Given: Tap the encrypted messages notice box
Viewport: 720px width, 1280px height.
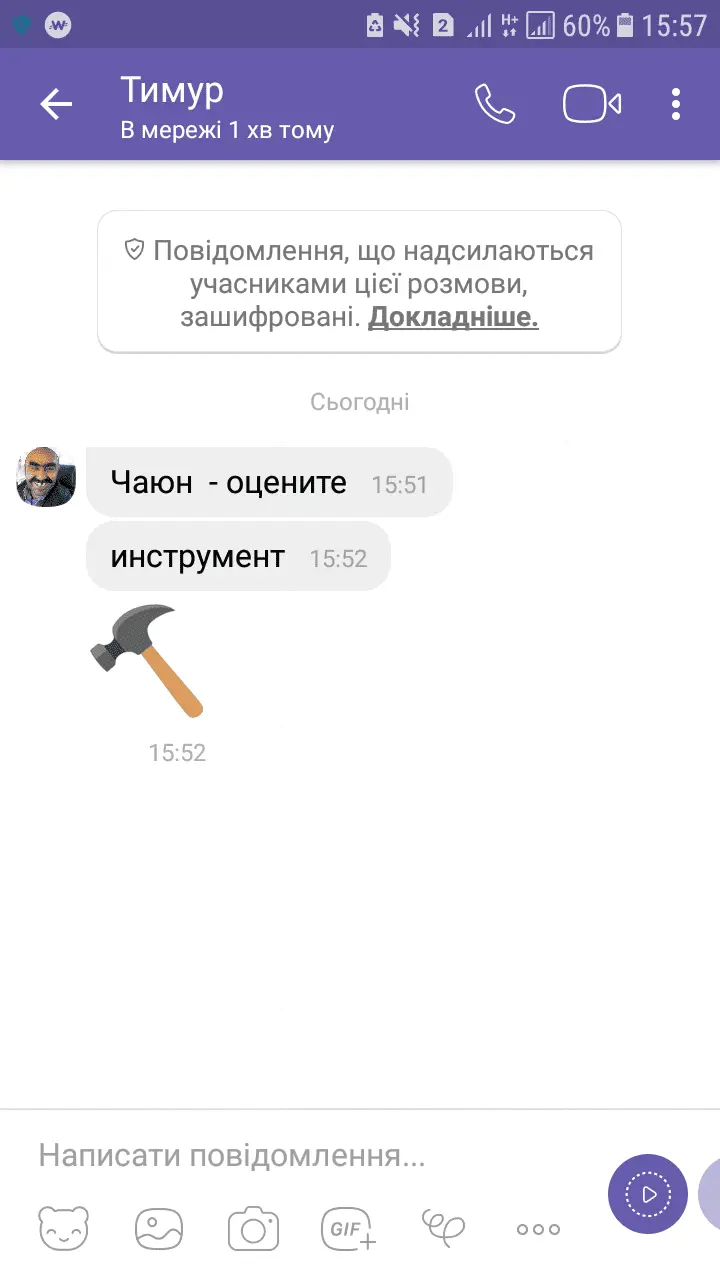Looking at the screenshot, I should (359, 282).
